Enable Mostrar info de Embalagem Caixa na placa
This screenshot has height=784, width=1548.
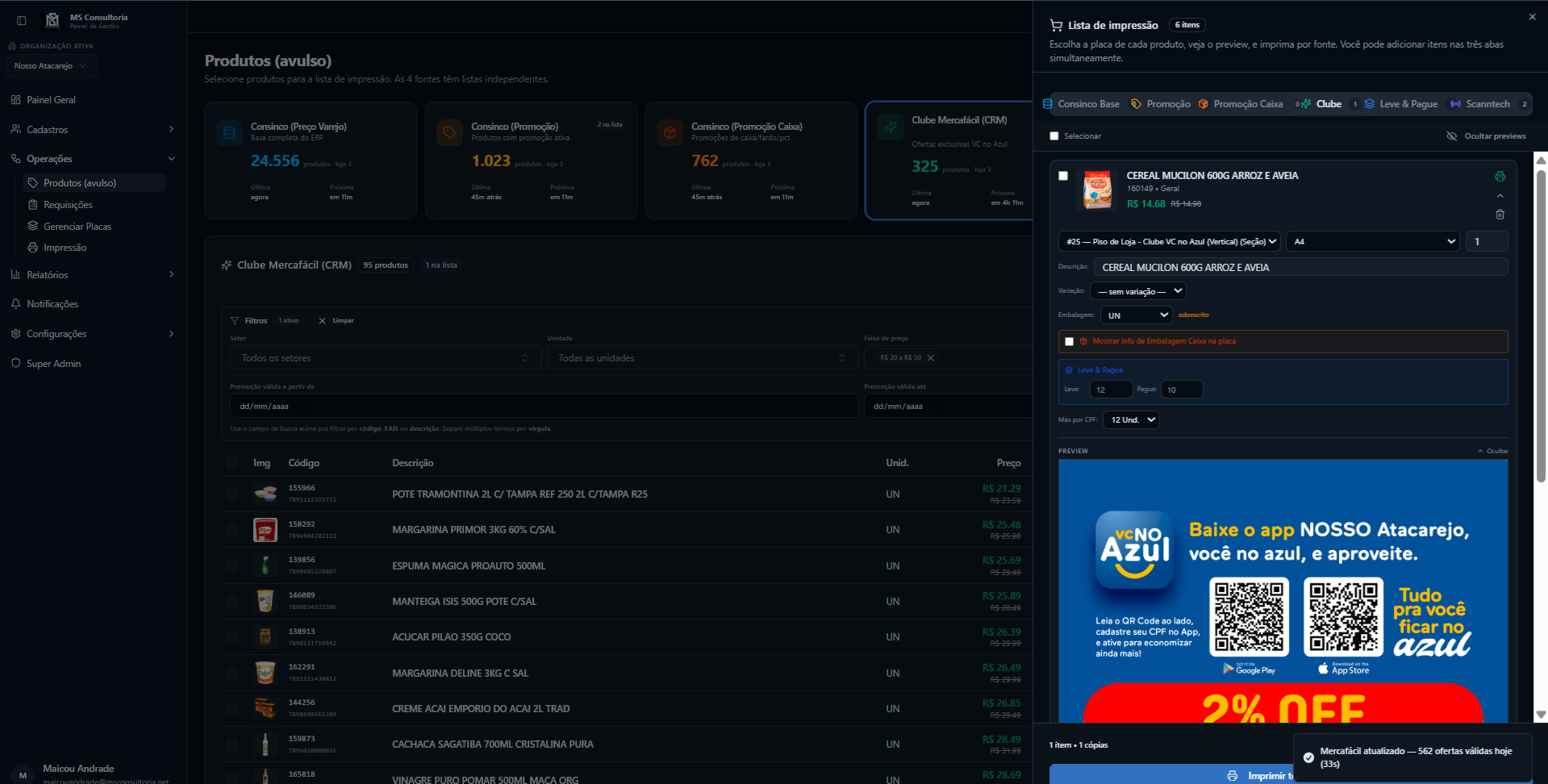click(1070, 342)
